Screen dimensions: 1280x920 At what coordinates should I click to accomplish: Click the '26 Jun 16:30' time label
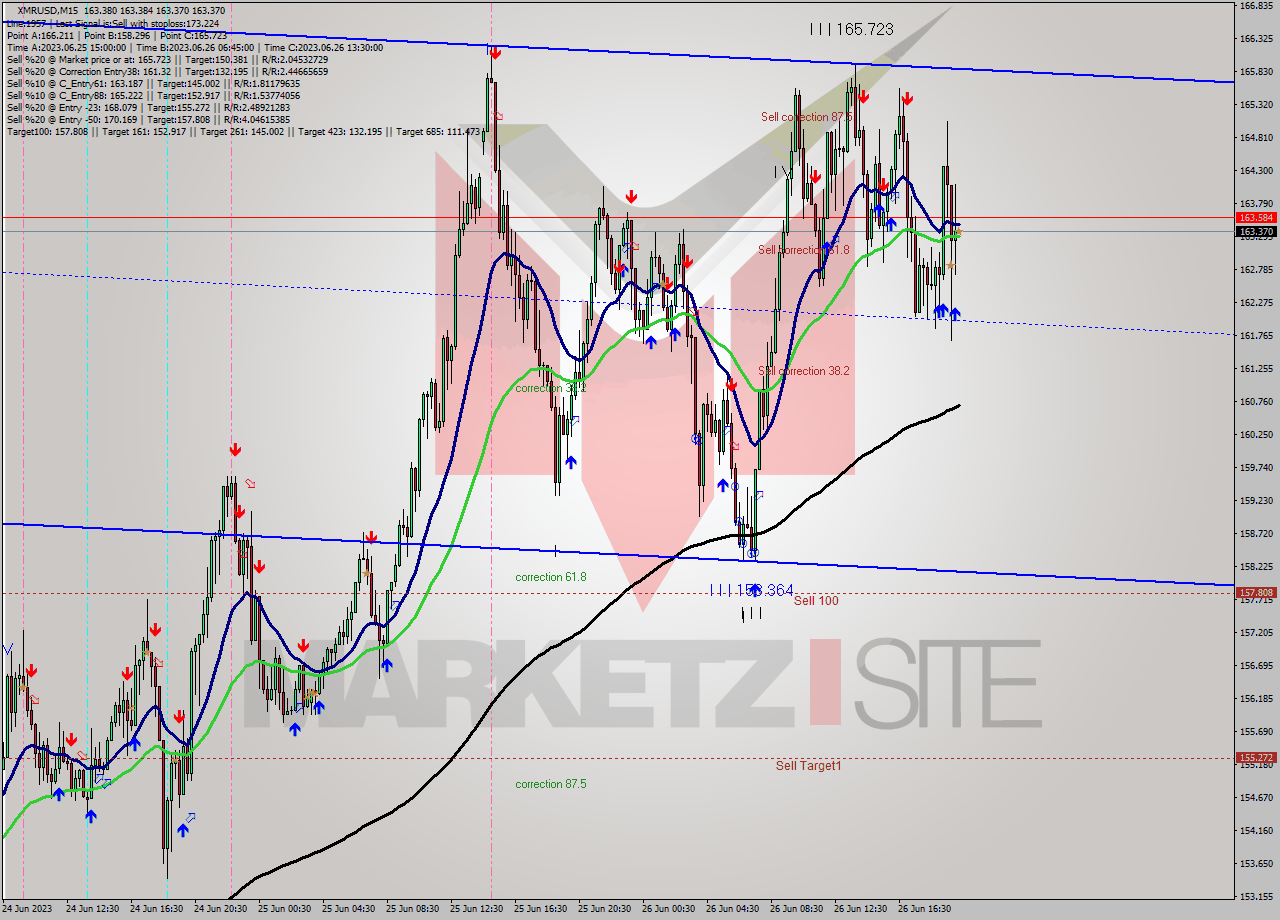coord(924,909)
